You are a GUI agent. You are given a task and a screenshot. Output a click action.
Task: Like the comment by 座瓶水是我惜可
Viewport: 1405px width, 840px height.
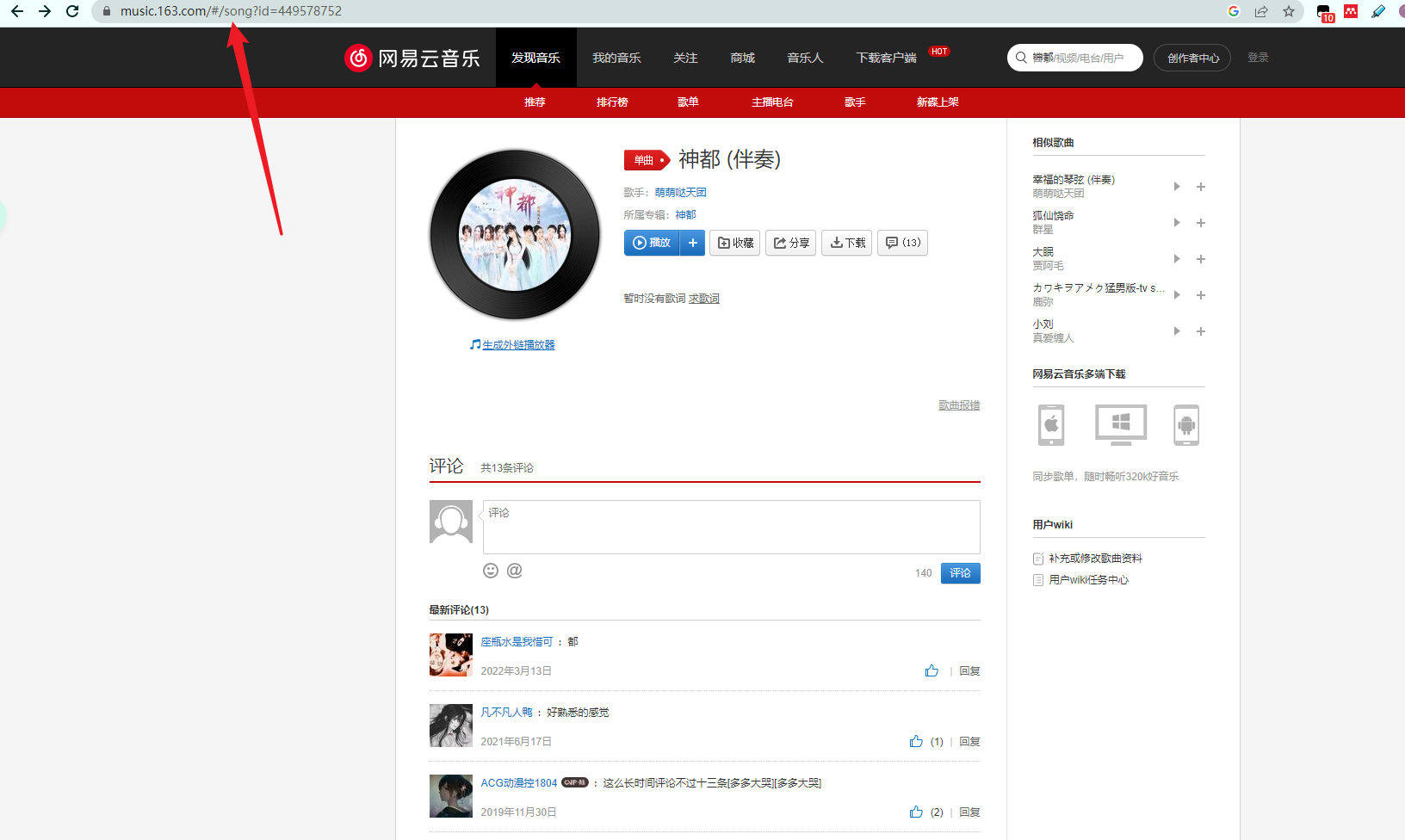pos(932,670)
